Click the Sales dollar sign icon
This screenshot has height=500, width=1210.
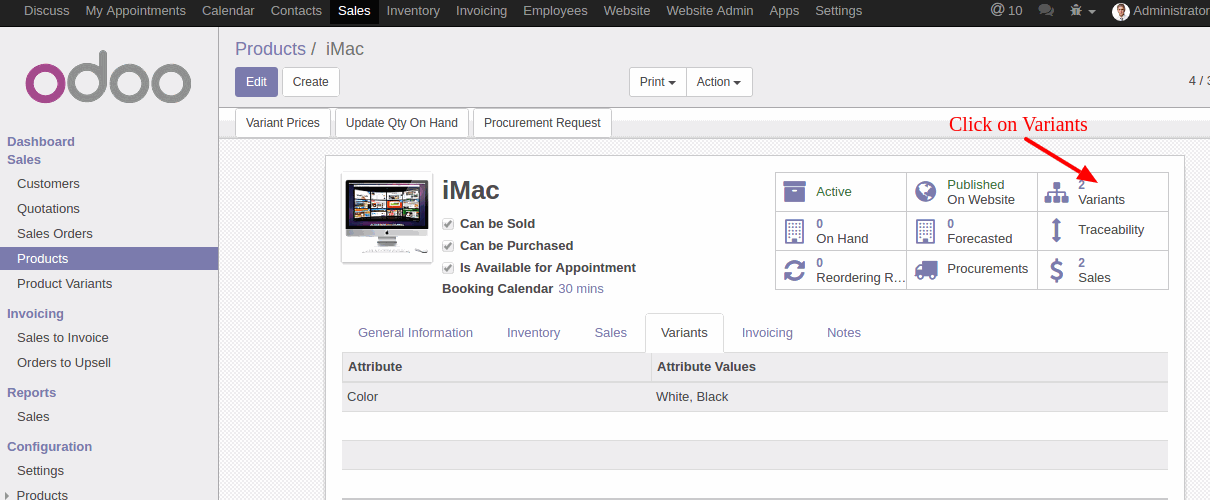point(1056,270)
